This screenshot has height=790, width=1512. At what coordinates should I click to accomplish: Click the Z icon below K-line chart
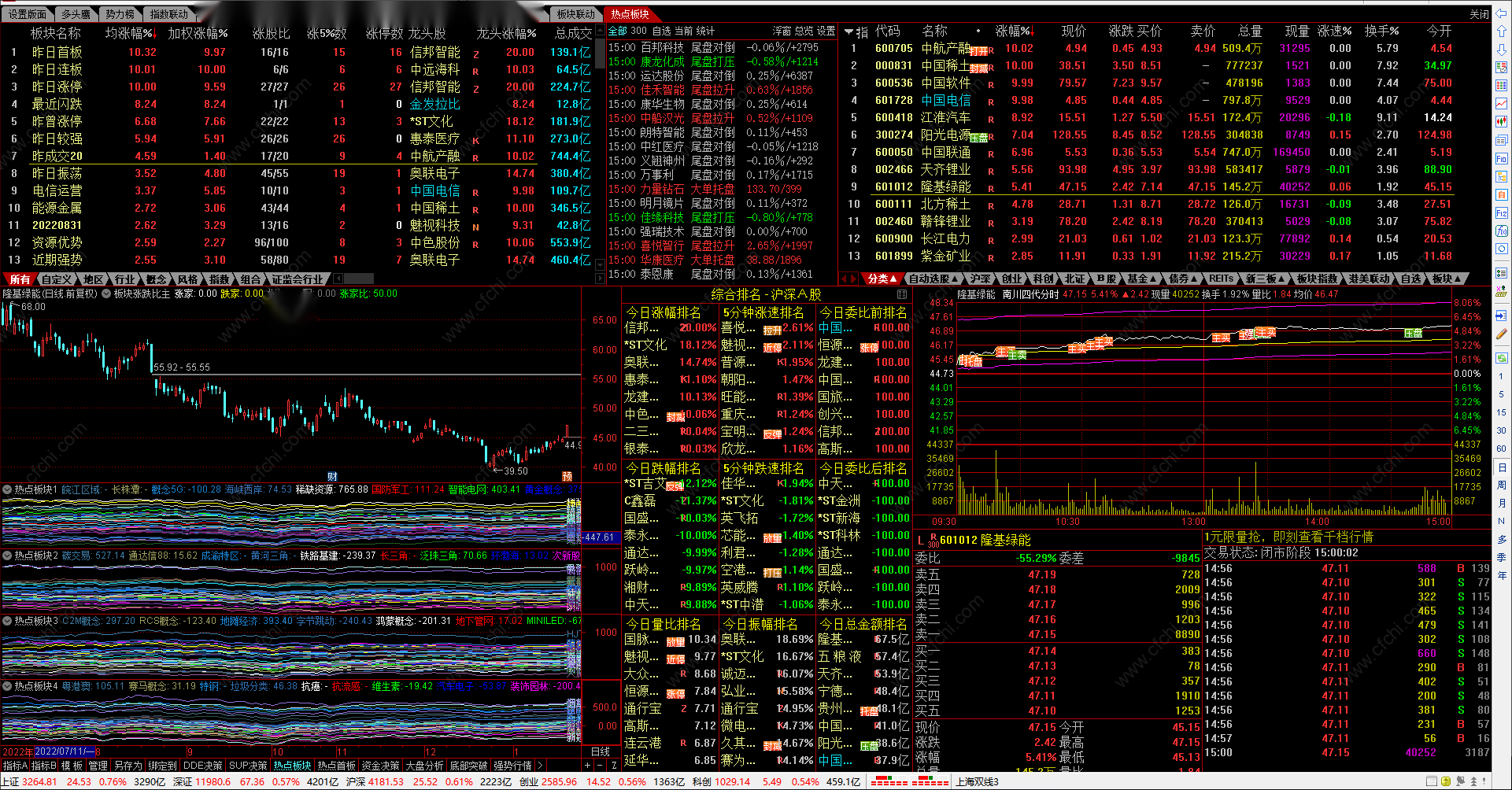(x=615, y=766)
